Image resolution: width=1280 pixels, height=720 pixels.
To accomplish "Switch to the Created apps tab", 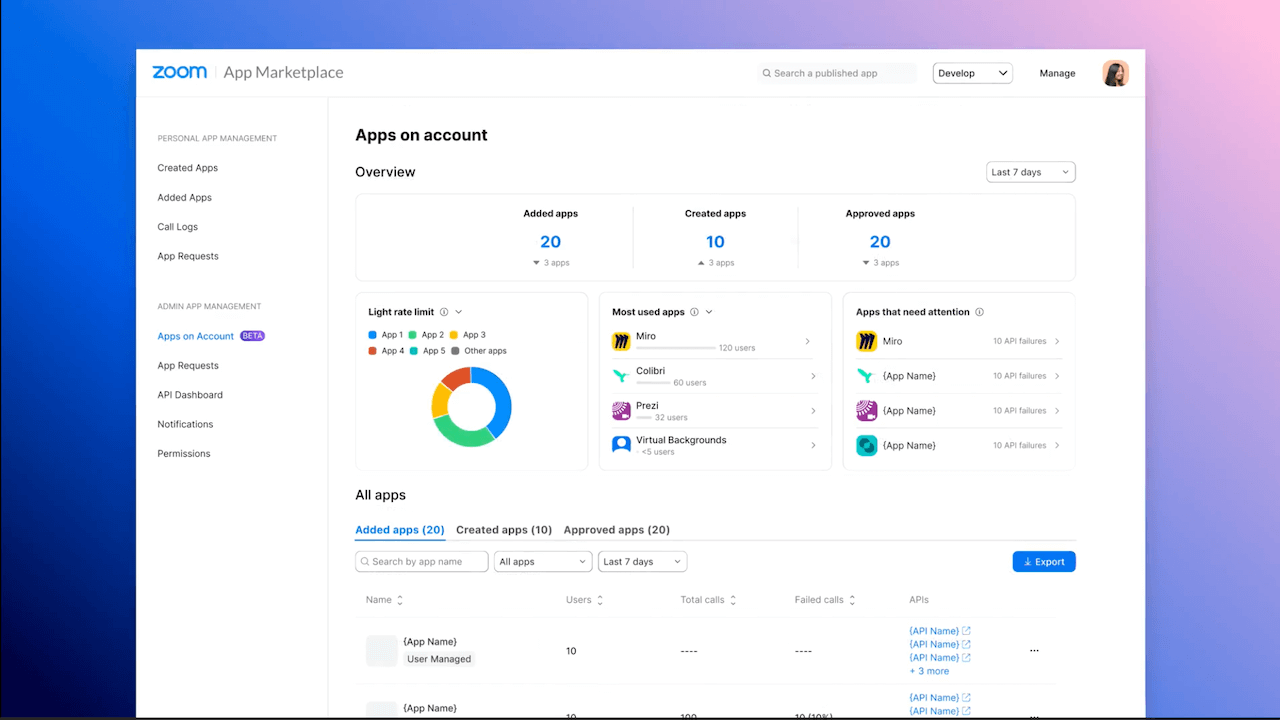I will coord(504,529).
